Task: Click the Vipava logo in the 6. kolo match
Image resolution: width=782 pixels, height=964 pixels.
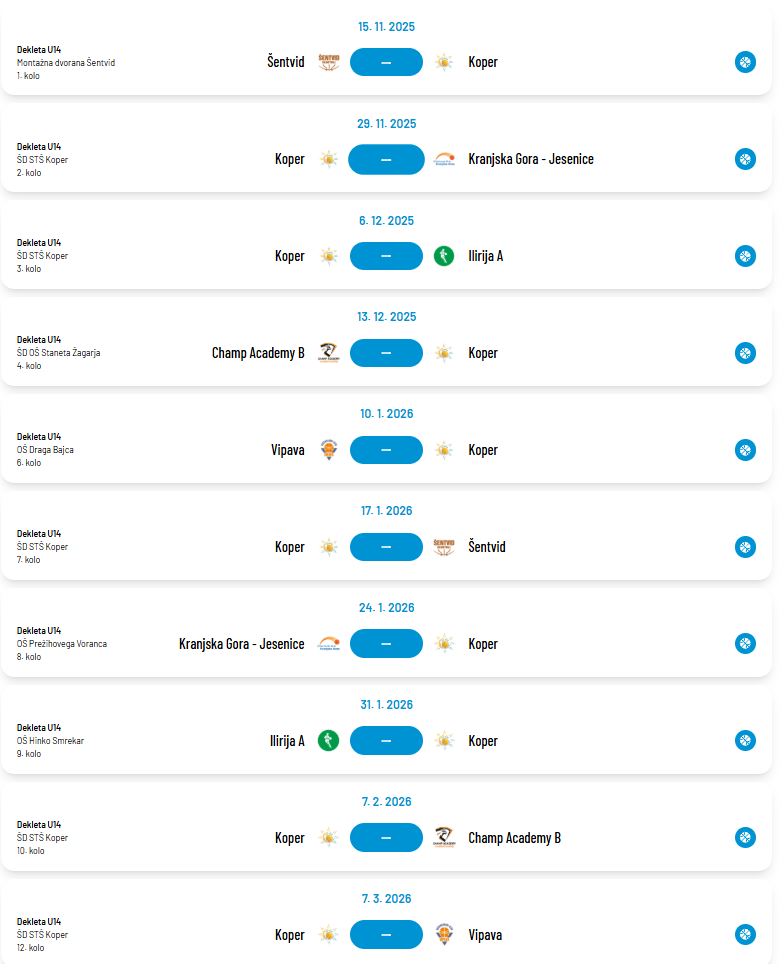Action: click(328, 450)
